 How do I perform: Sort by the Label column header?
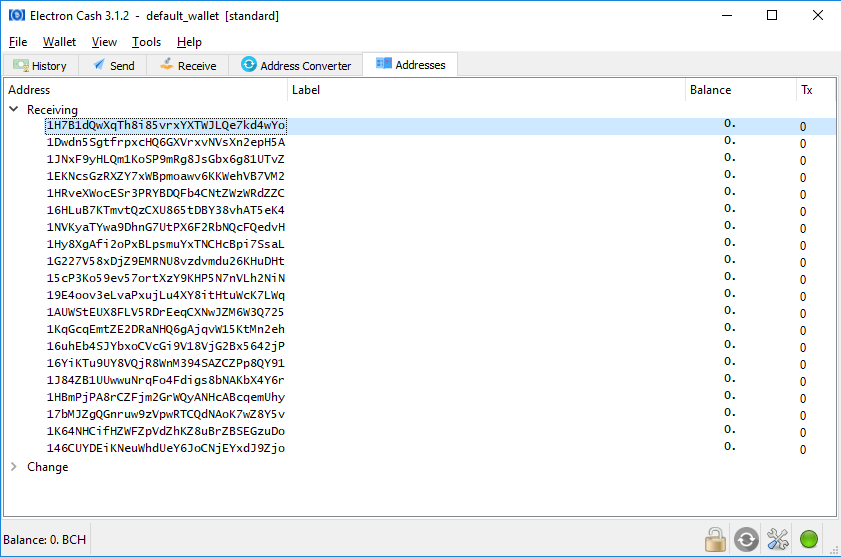tap(486, 90)
